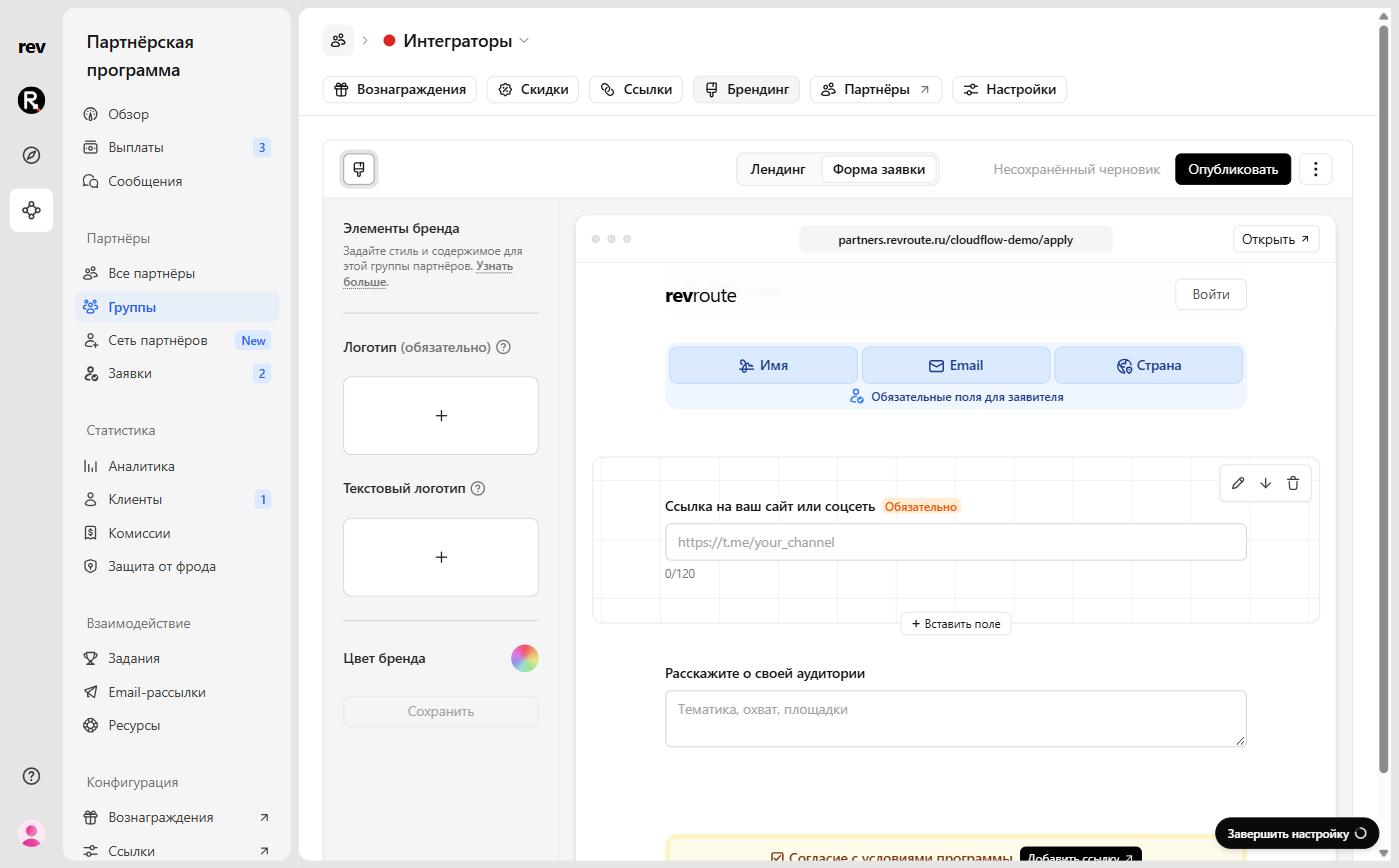Viewport: 1399px width, 868px height.
Task: Click the groups breadcrumb icon
Action: [x=338, y=40]
